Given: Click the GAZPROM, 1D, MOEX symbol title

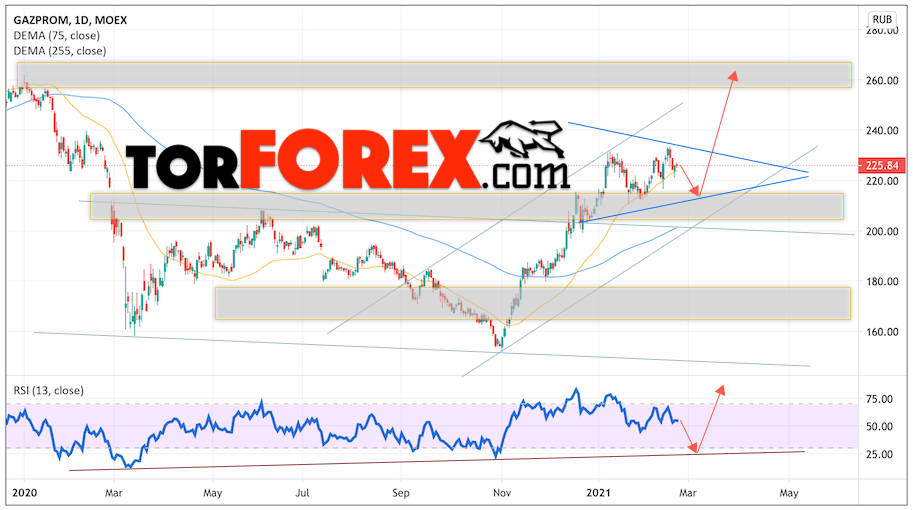Looking at the screenshot, I should (x=70, y=20).
